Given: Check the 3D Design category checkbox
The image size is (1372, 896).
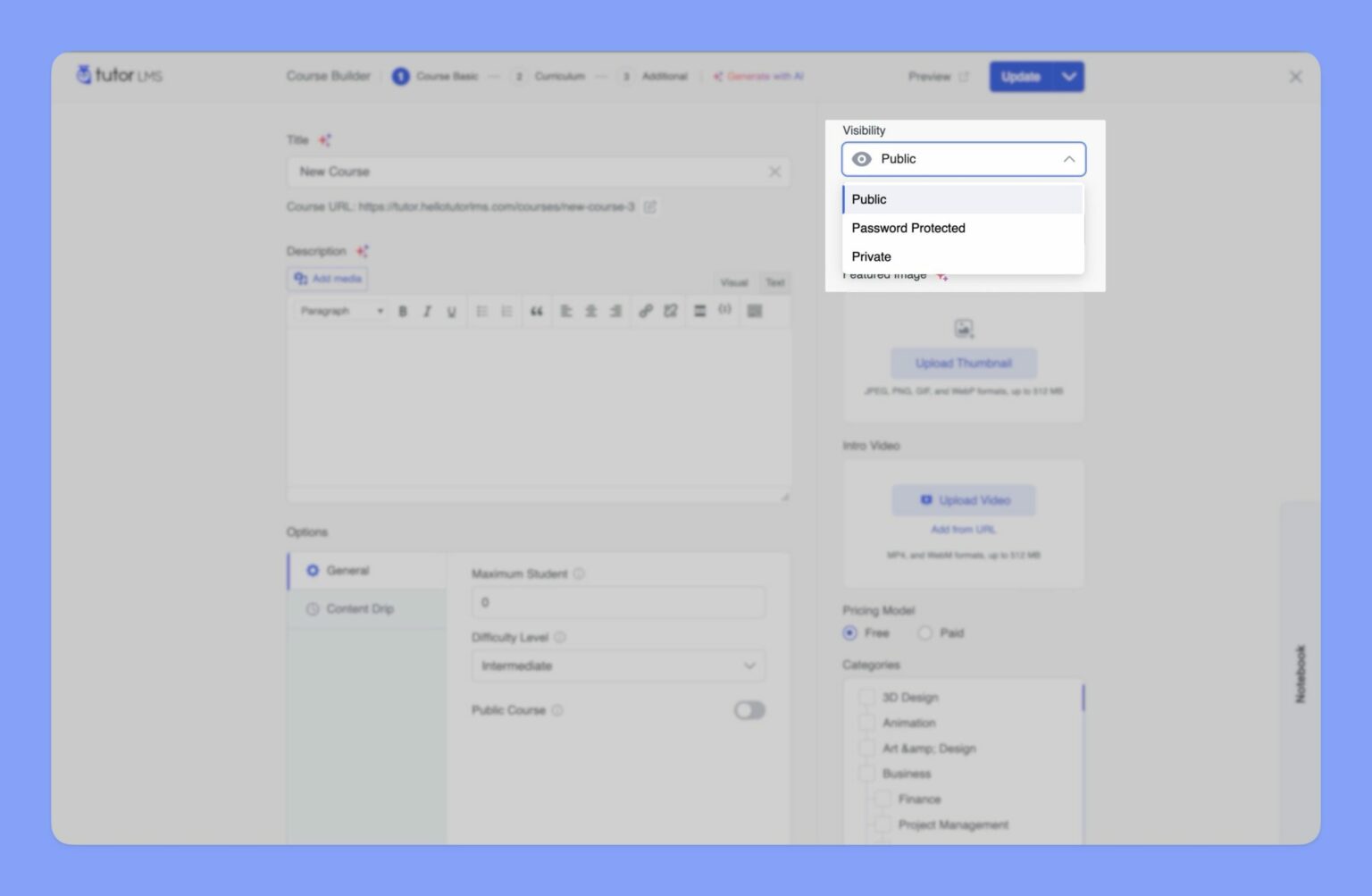Looking at the screenshot, I should click(866, 697).
